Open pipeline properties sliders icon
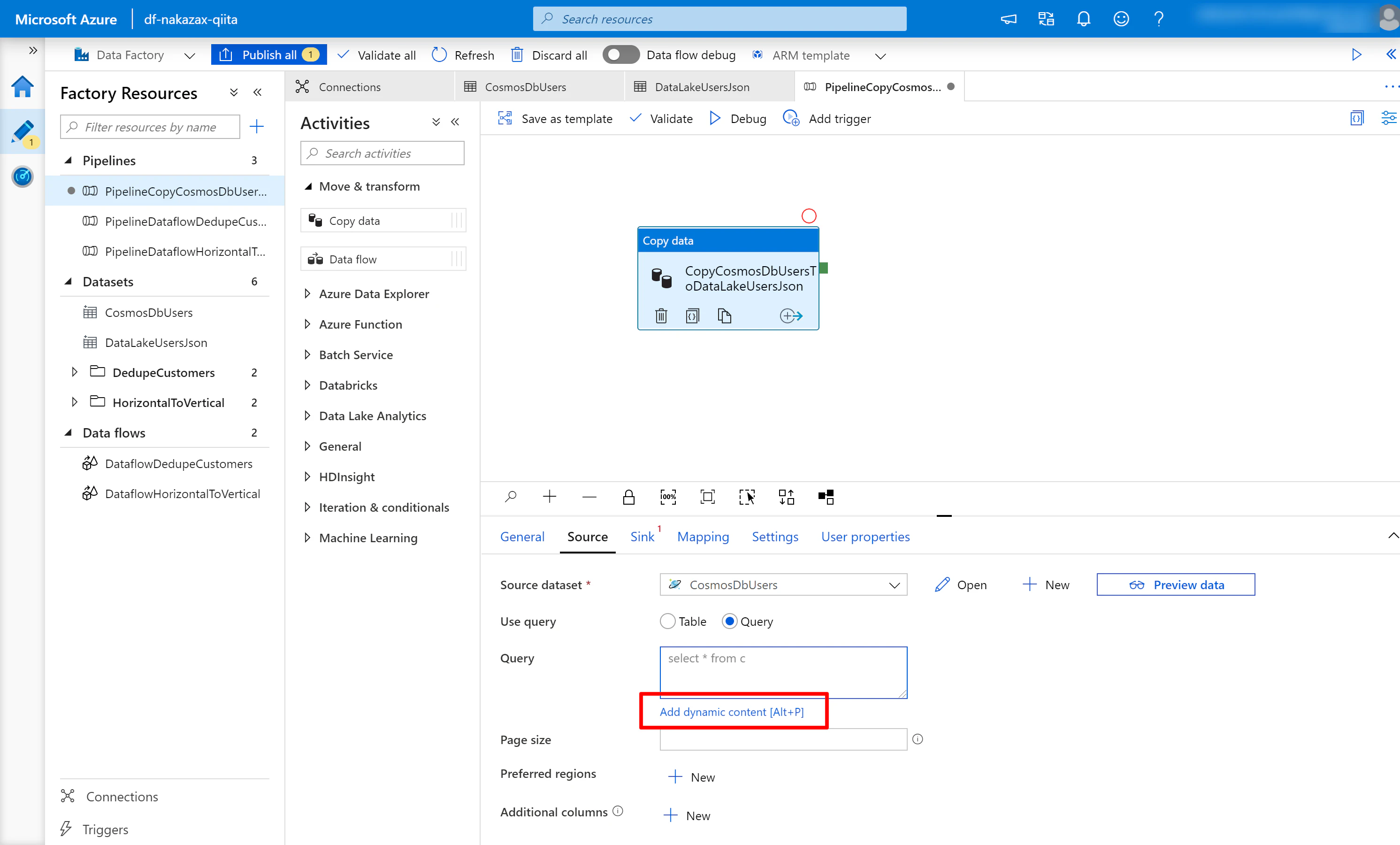This screenshot has width=1400, height=845. tap(1389, 118)
